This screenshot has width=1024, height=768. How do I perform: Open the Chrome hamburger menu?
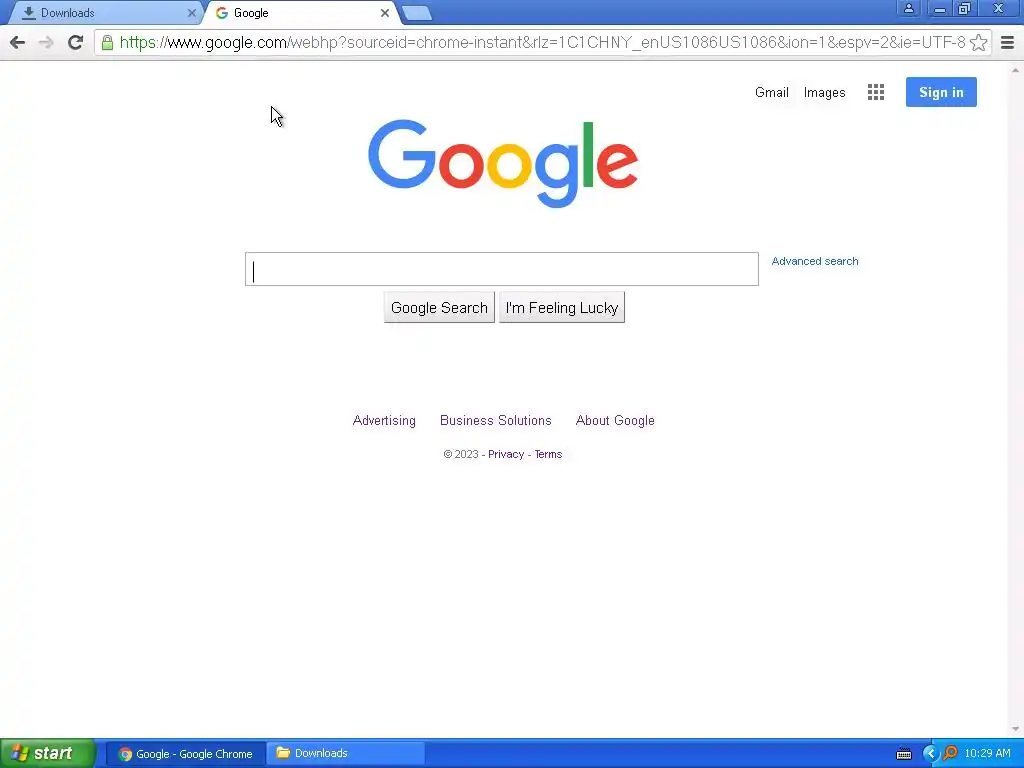pyautogui.click(x=1007, y=42)
